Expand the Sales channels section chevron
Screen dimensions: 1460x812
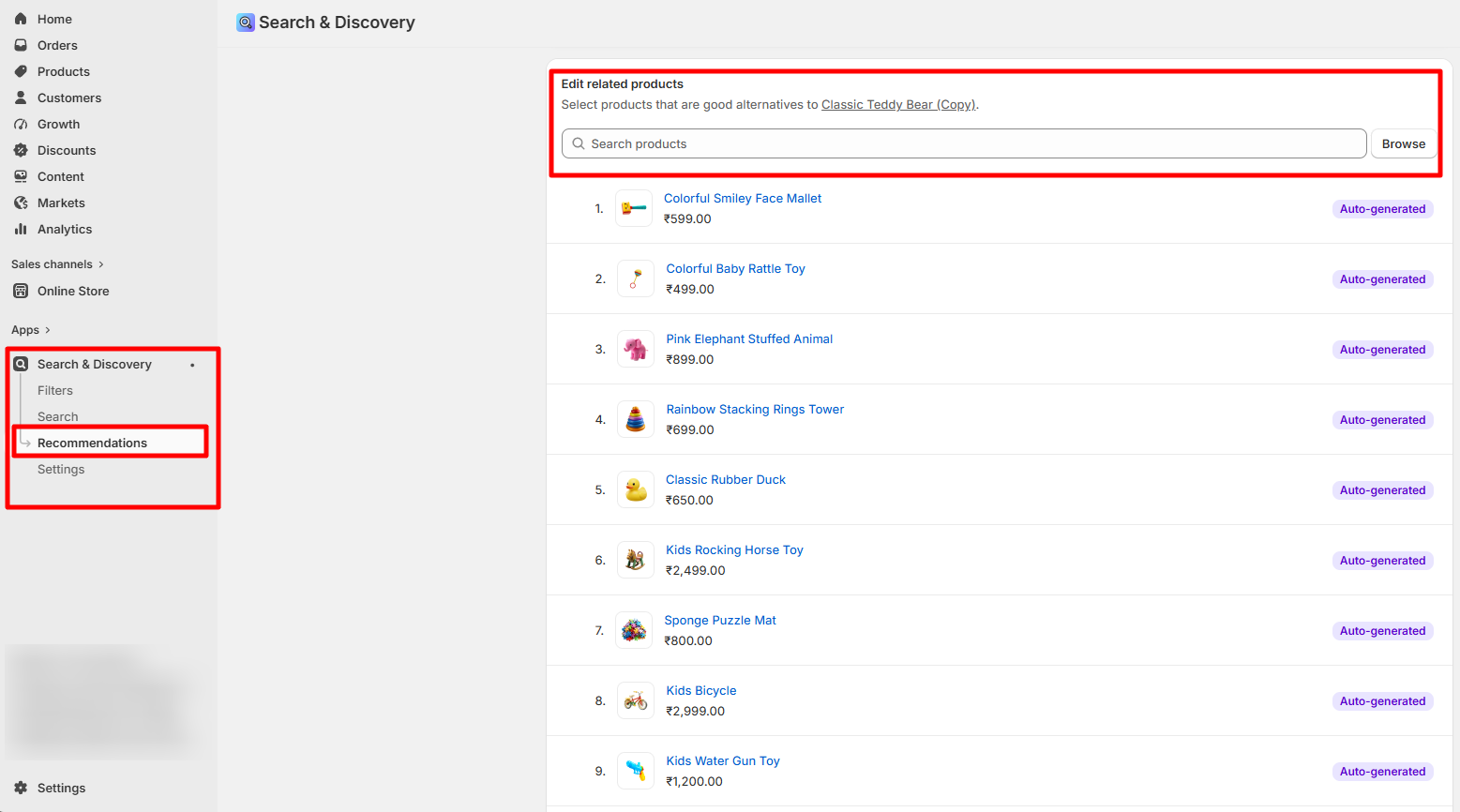pyautogui.click(x=101, y=264)
